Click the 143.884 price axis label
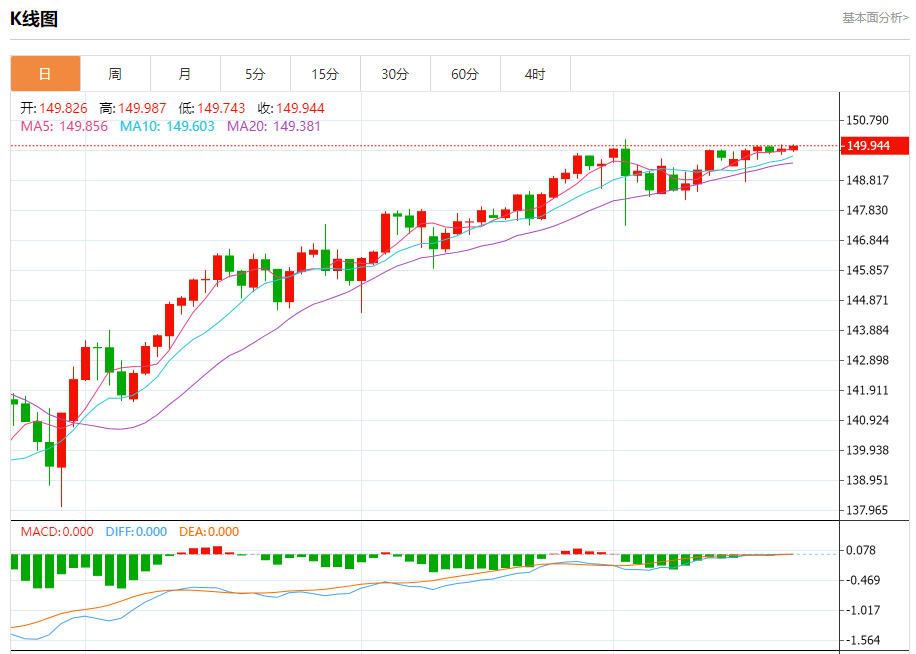916x654 pixels. [x=868, y=330]
